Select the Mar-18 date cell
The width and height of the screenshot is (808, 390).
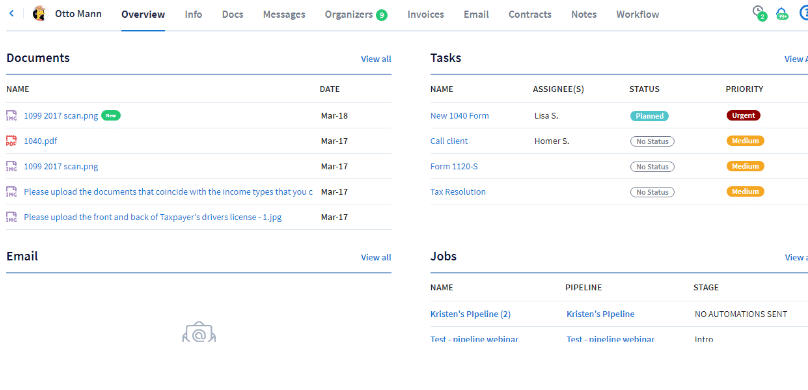click(334, 115)
